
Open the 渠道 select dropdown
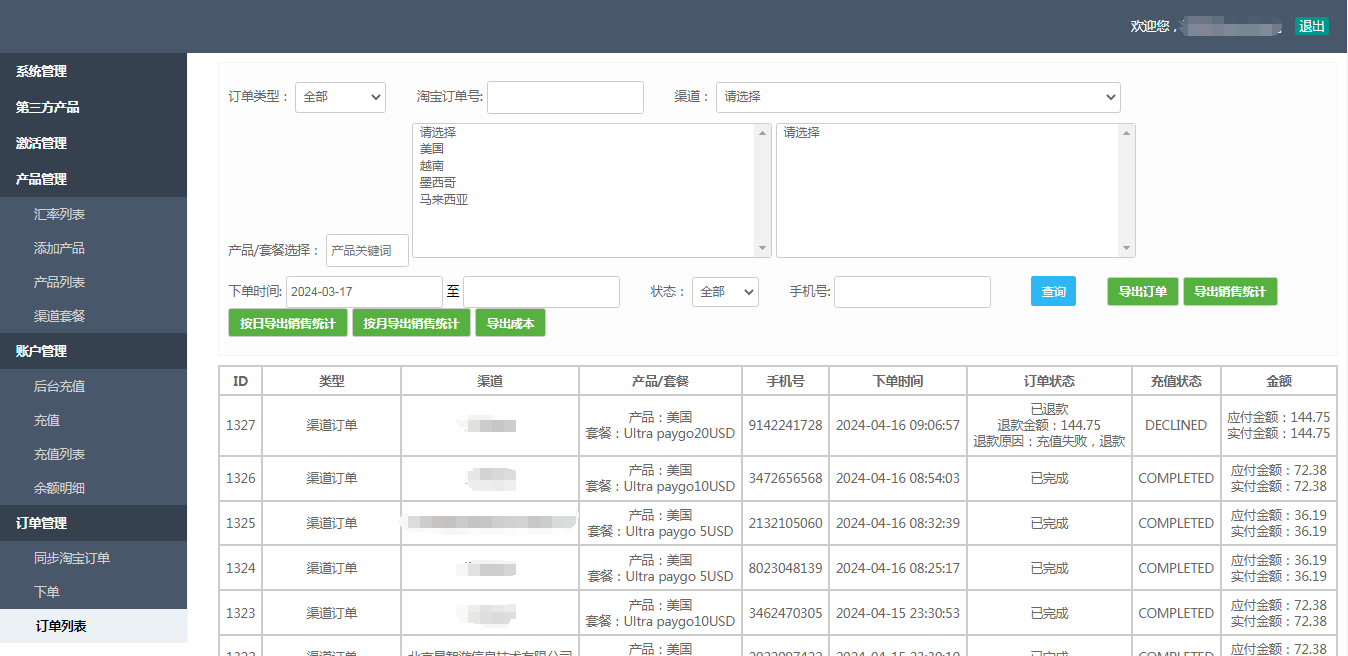tap(918, 97)
